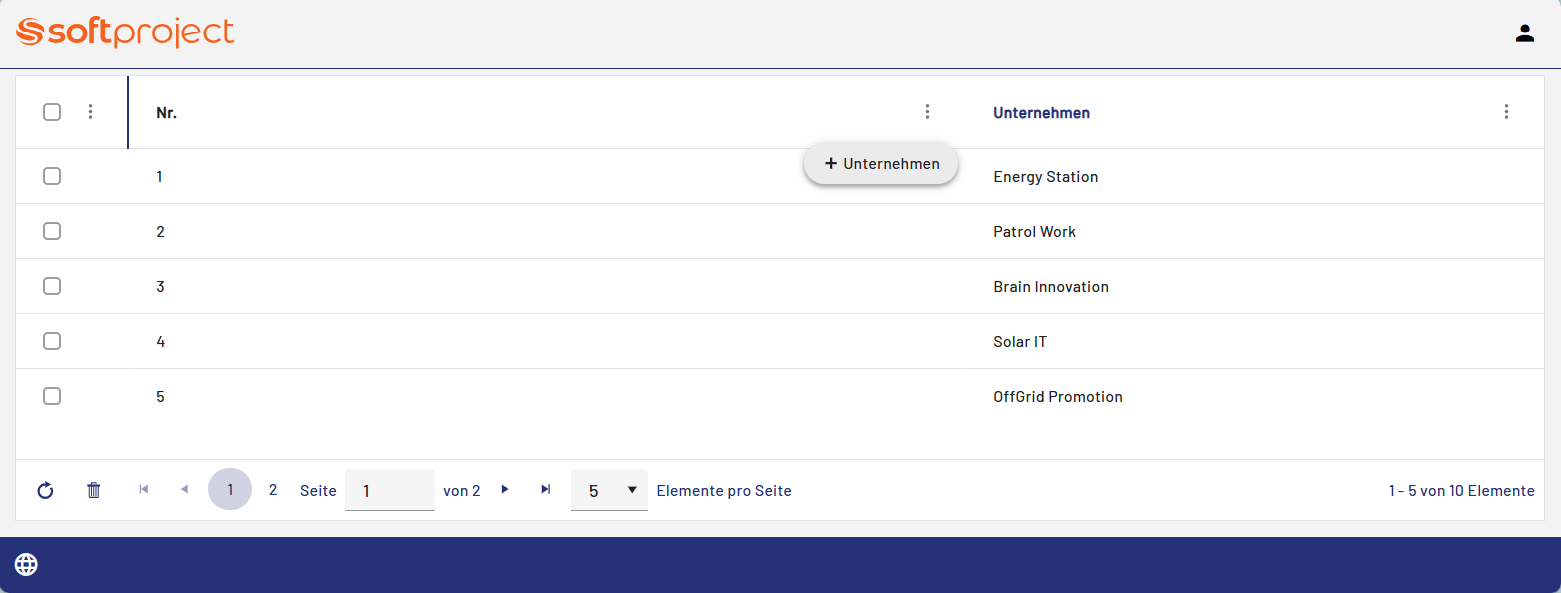Image resolution: width=1561 pixels, height=593 pixels.
Task: Check the Energy Station row checkbox
Action: point(52,176)
